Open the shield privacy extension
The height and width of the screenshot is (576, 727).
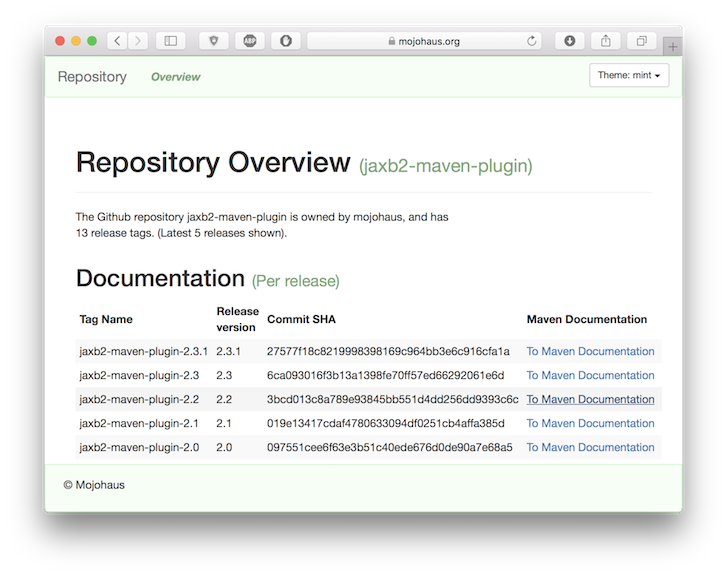213,41
